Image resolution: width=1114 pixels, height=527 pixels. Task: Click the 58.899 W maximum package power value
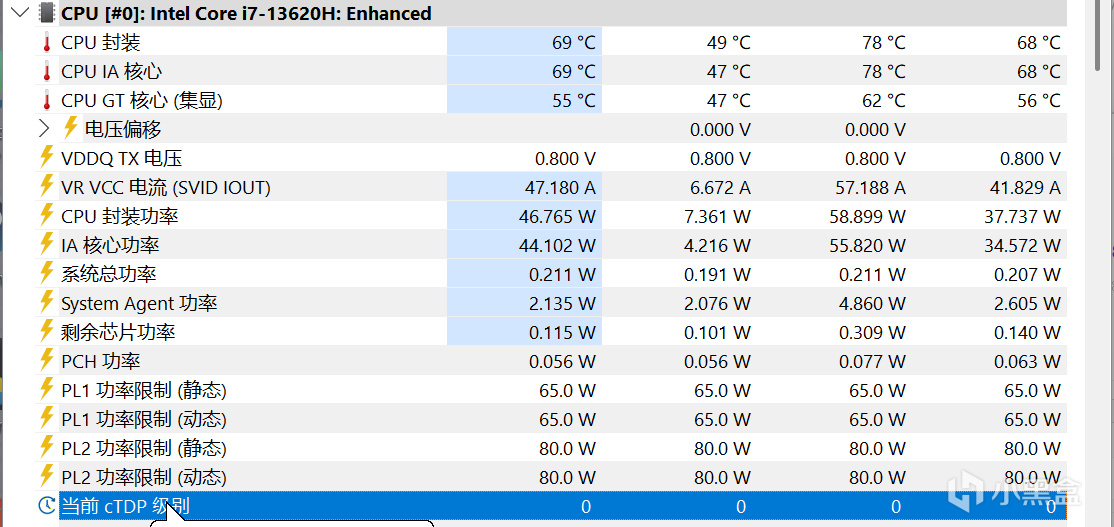tap(866, 216)
